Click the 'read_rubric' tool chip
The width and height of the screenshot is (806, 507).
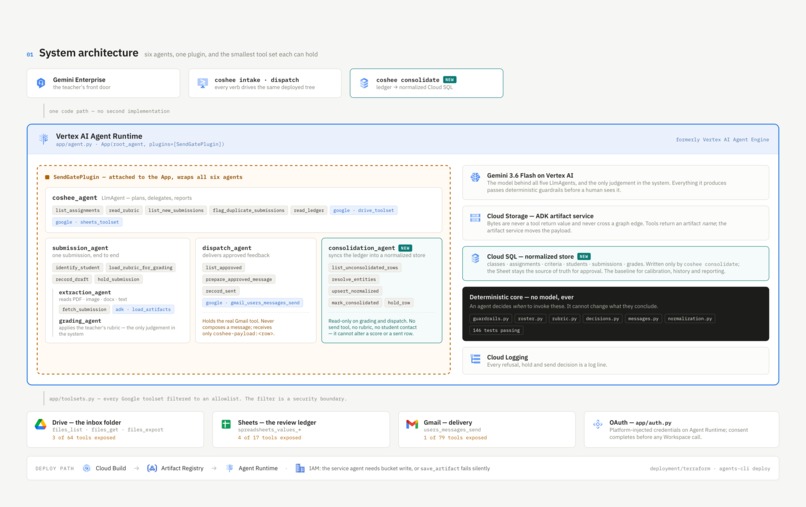pos(123,210)
